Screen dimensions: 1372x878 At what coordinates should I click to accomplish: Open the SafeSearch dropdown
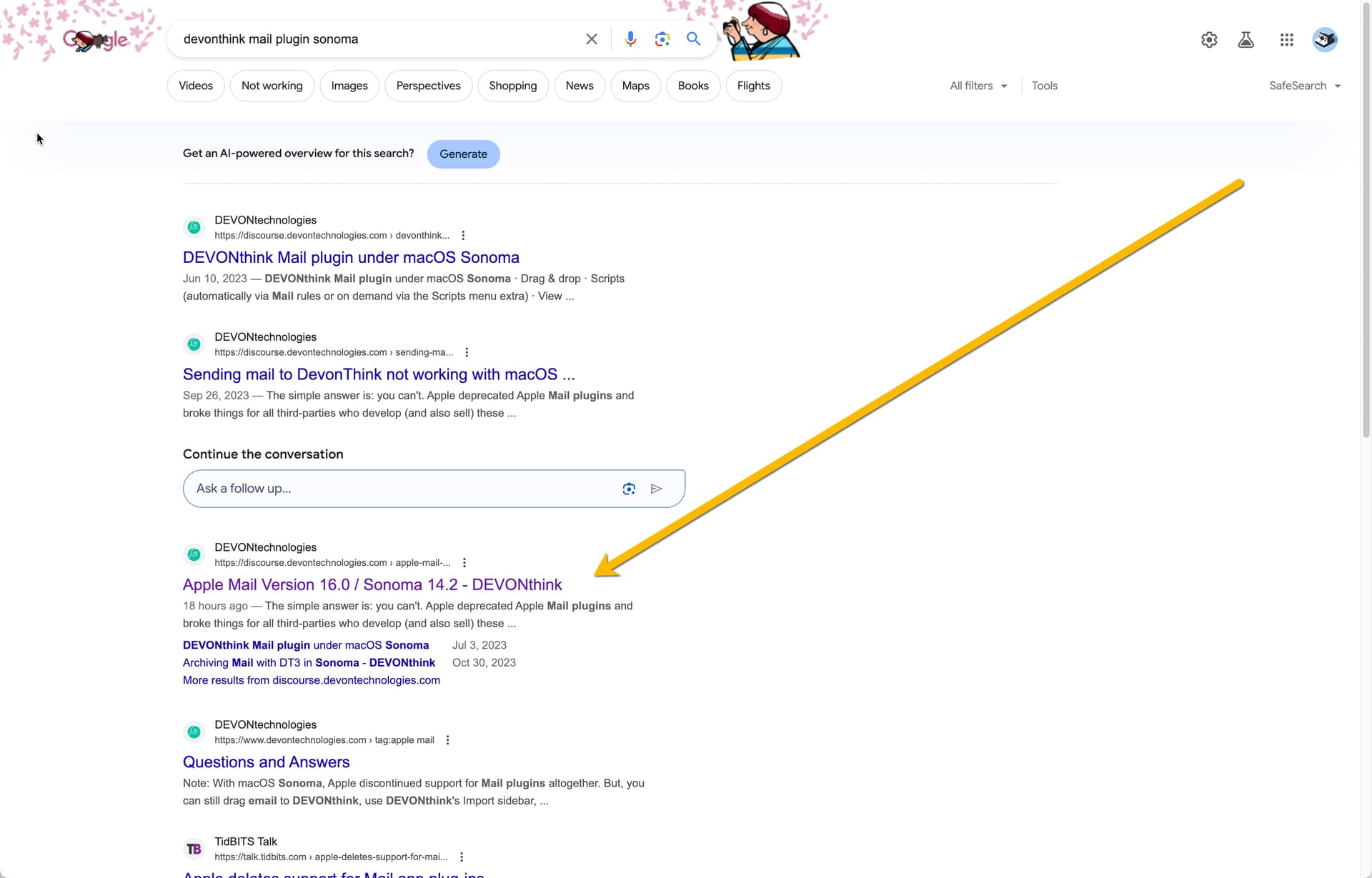coord(1305,86)
